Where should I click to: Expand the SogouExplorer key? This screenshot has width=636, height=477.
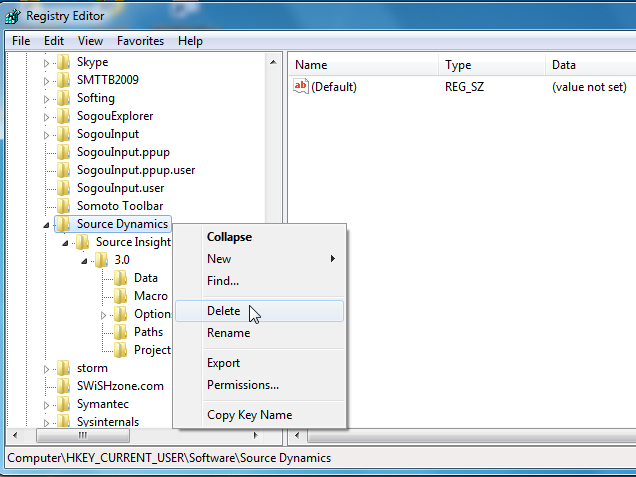46,117
